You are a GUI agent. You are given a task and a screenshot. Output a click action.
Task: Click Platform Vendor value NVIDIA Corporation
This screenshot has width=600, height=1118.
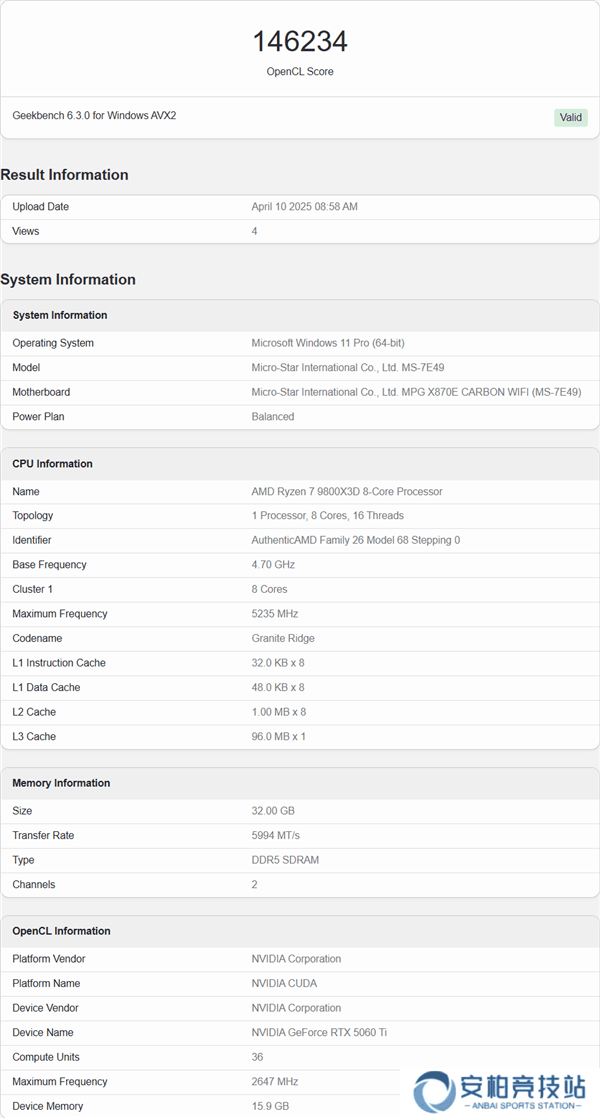296,959
